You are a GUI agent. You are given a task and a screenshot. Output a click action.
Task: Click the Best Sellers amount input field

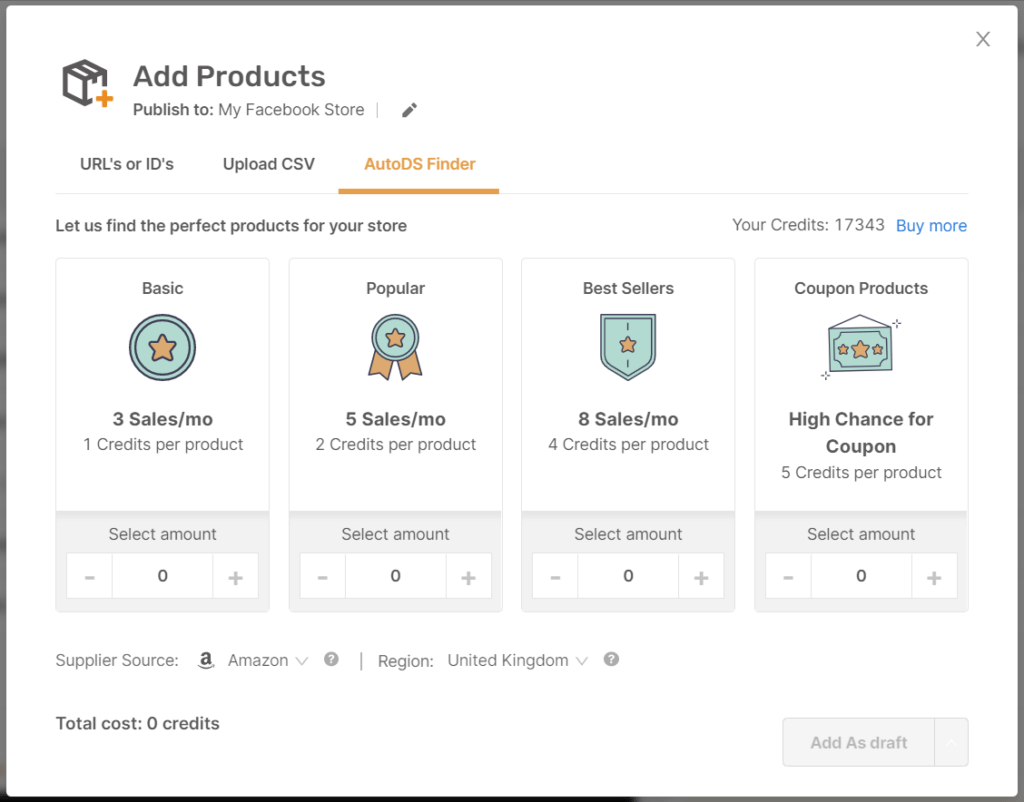pyautogui.click(x=628, y=576)
